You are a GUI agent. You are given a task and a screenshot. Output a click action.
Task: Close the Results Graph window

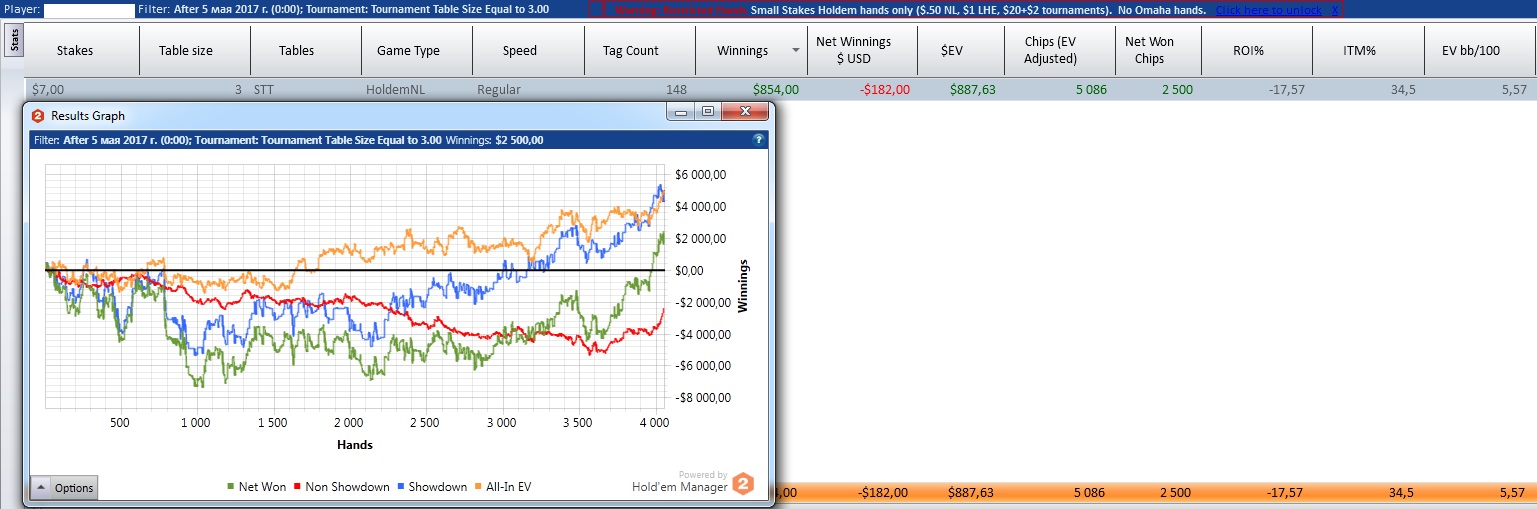(x=742, y=112)
